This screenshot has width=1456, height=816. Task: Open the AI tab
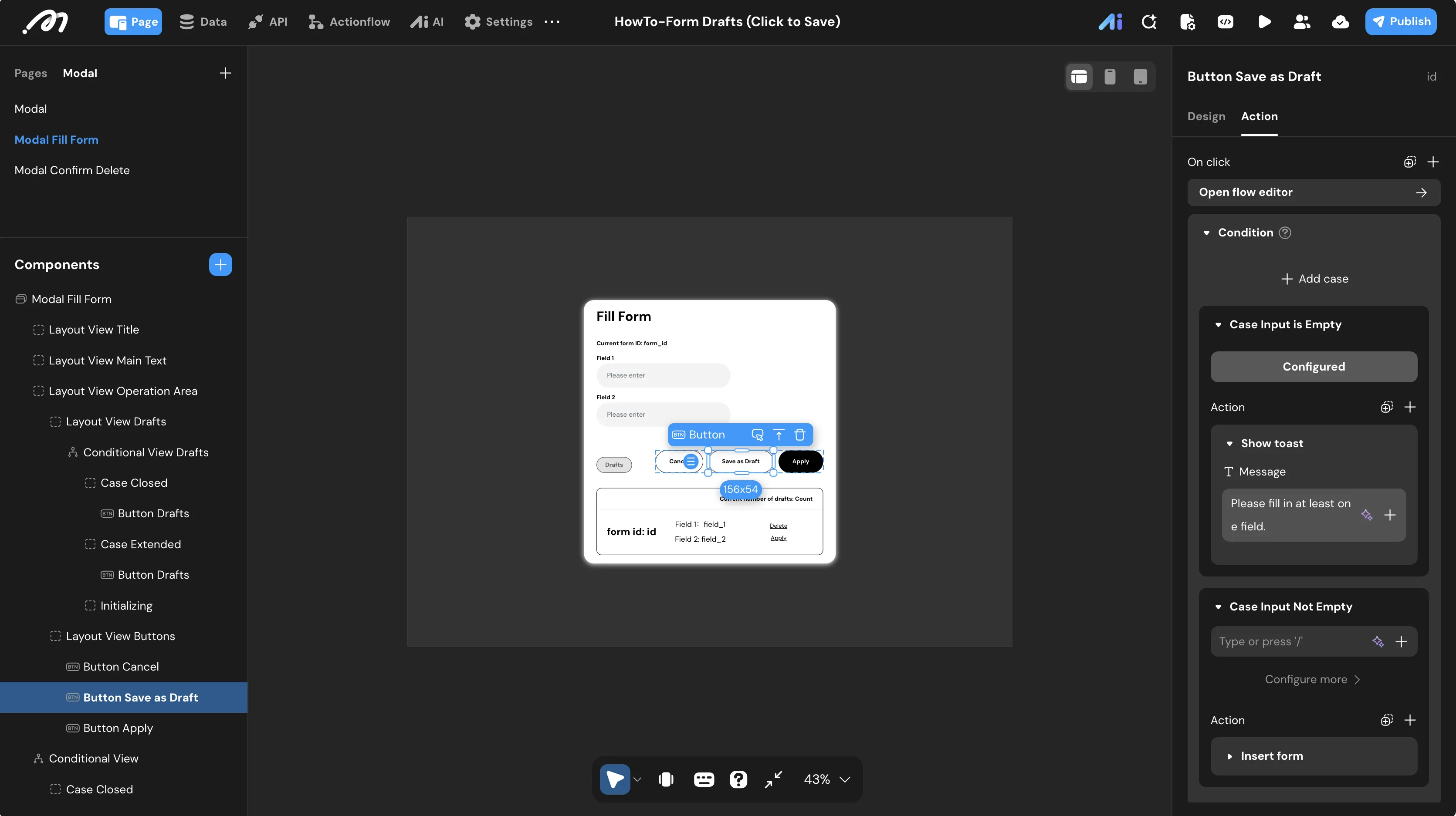point(427,22)
